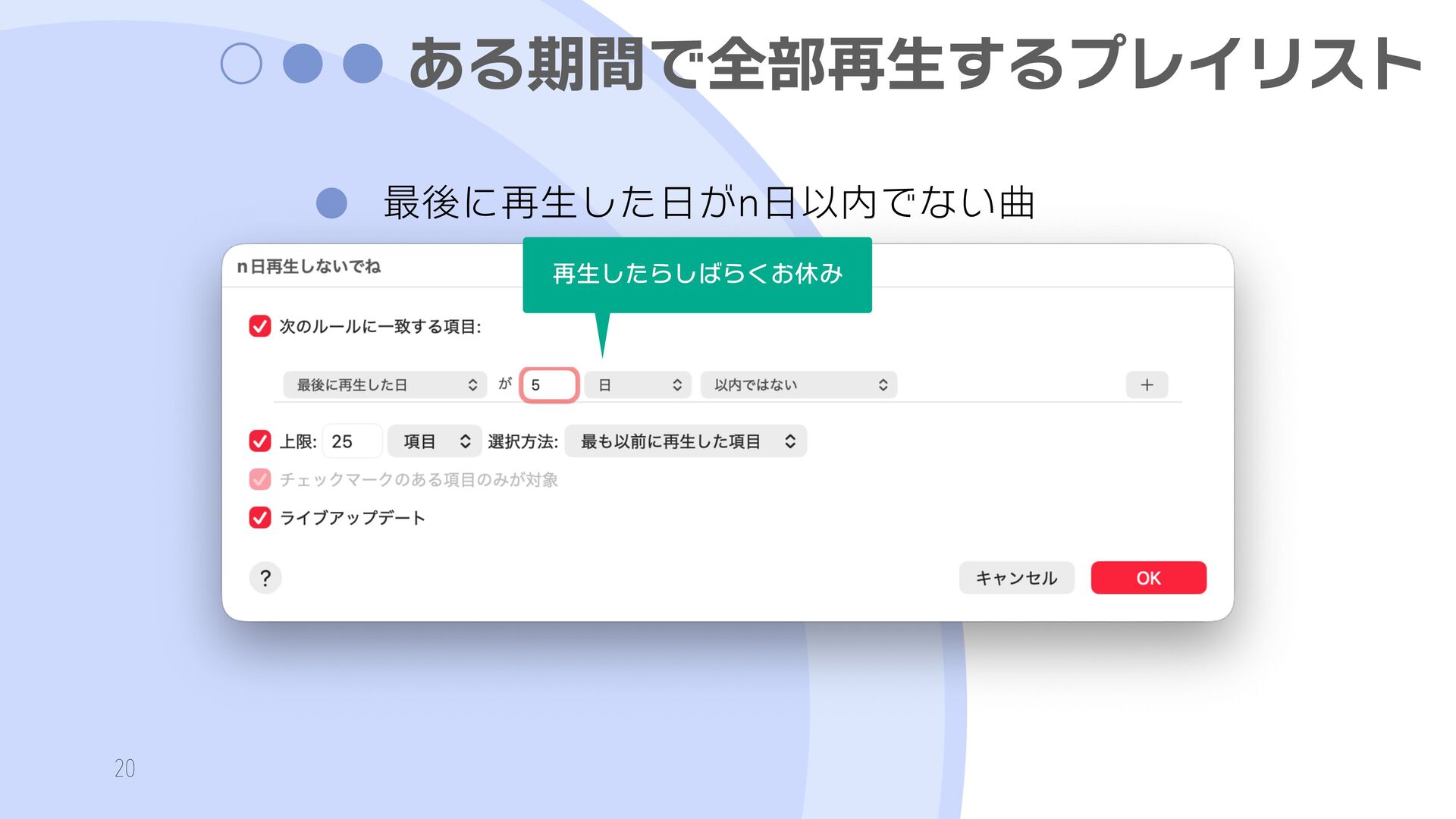Disable the ライブアップデート checkbox
Viewport: 1456px width, 819px height.
point(260,518)
